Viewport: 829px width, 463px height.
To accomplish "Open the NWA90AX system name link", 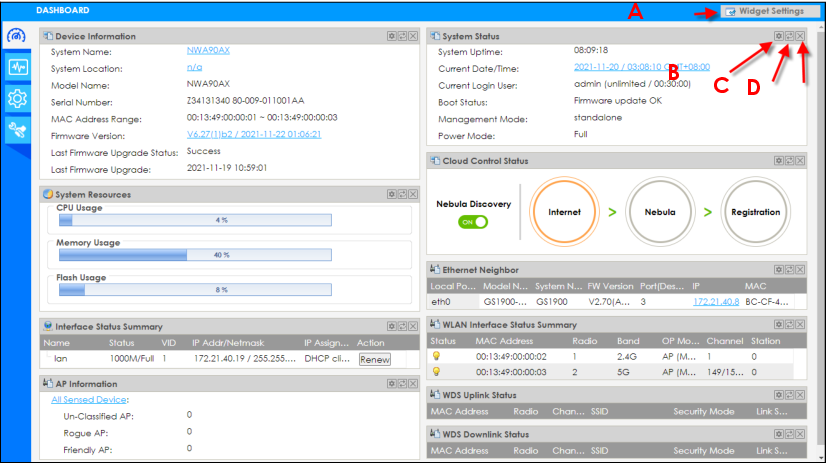I will click(208, 51).
